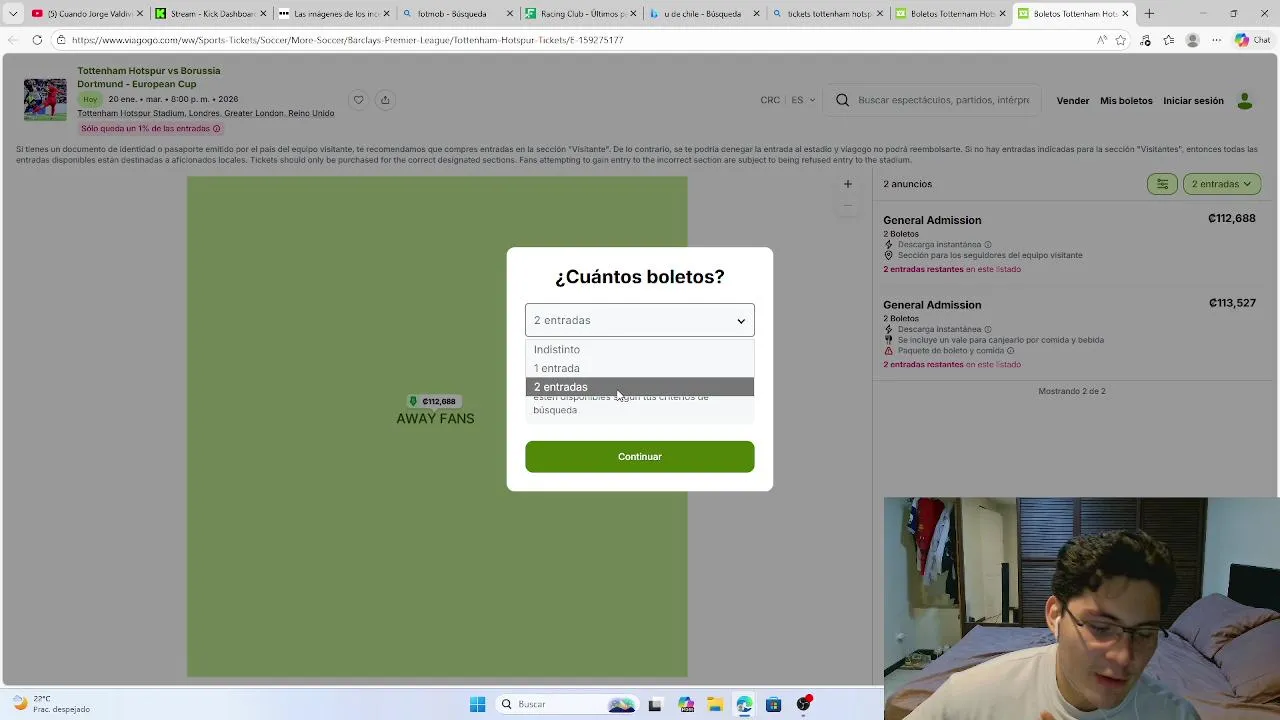The height and width of the screenshot is (720, 1280).
Task: Open the listings filter settings icon
Action: click(1162, 184)
